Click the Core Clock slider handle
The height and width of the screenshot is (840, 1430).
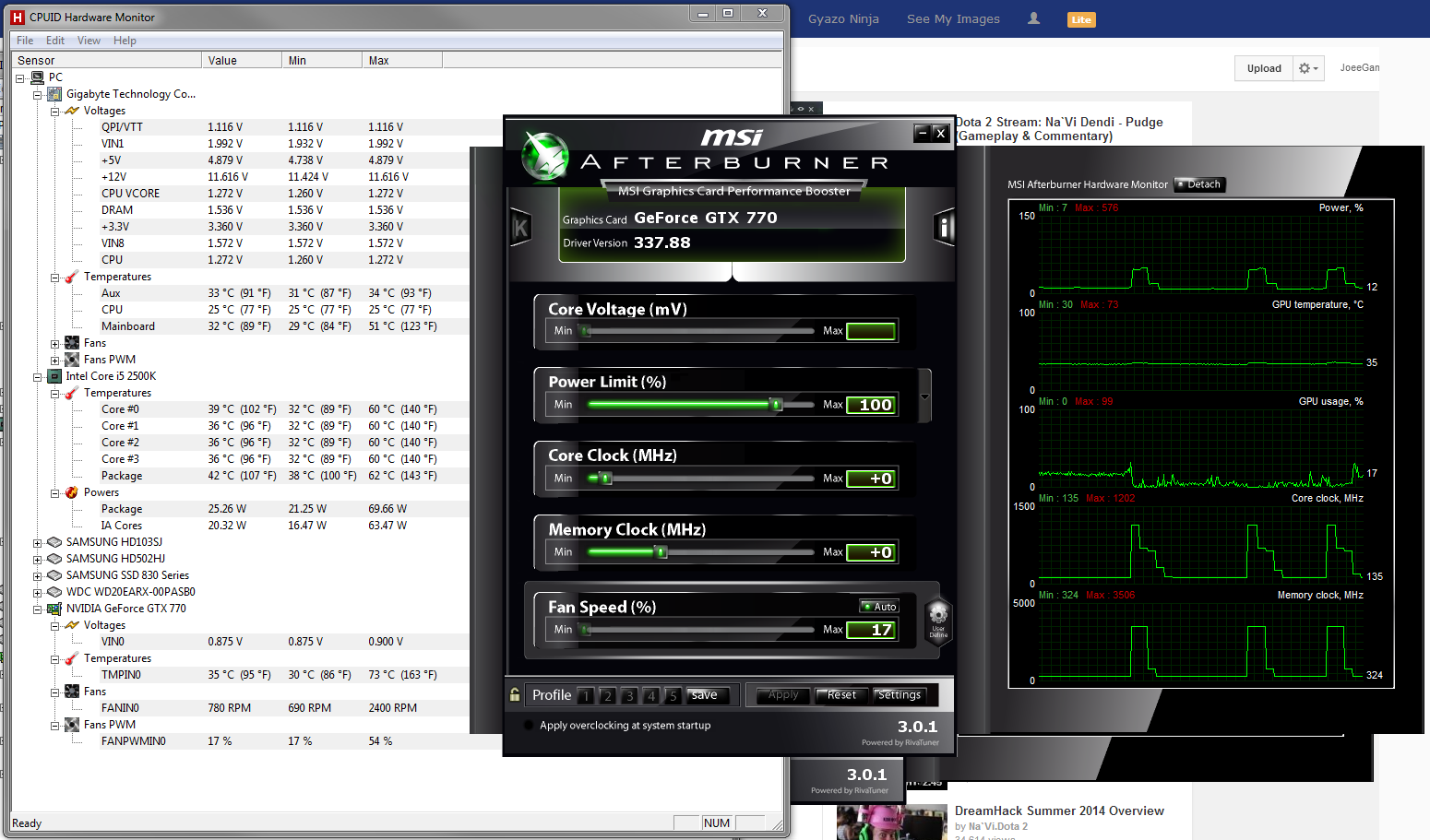pyautogui.click(x=605, y=478)
